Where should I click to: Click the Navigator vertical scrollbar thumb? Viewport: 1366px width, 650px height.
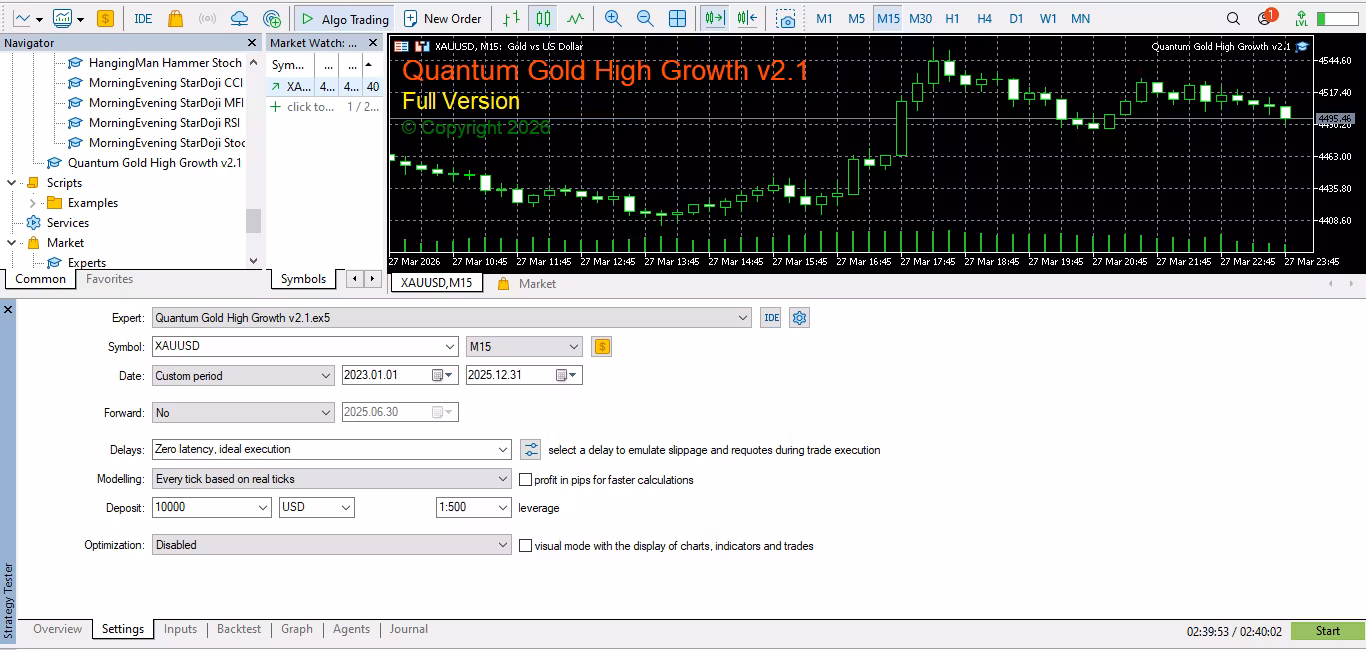(254, 221)
